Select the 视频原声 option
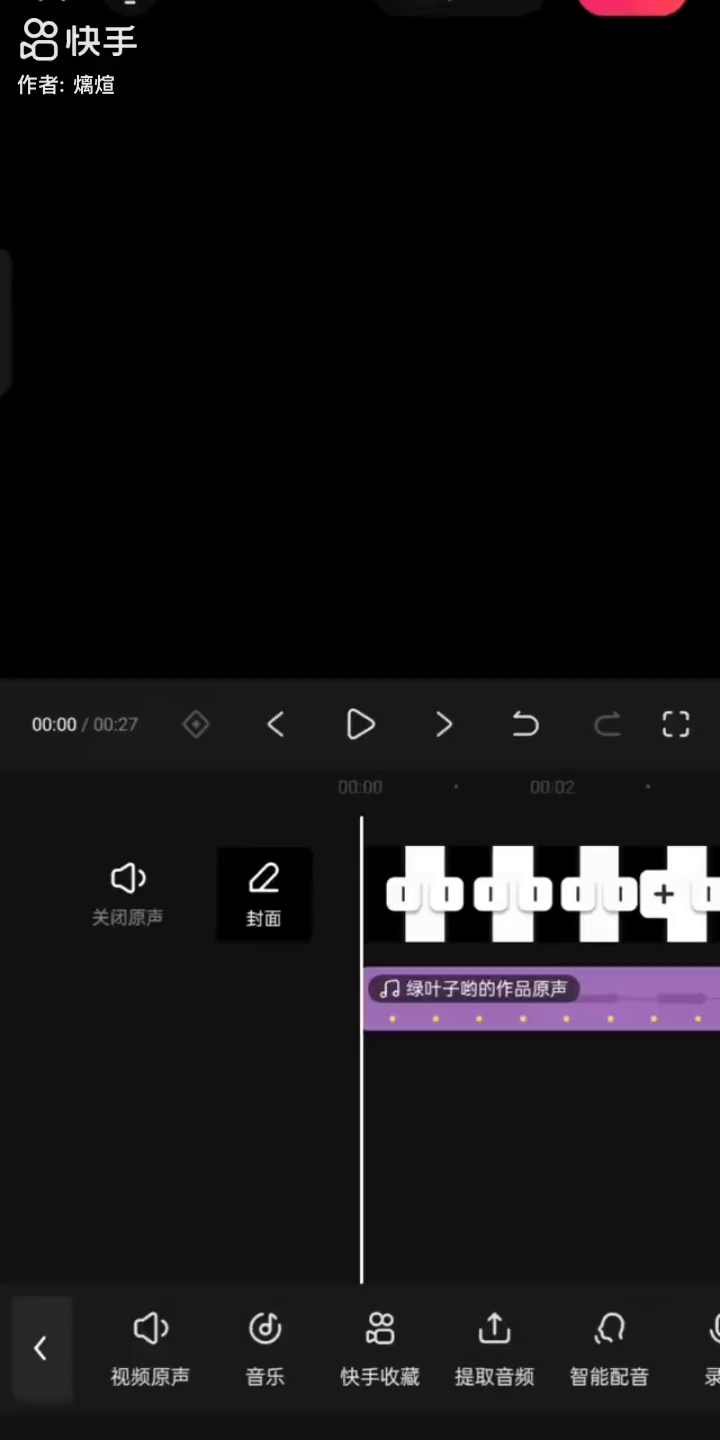The height and width of the screenshot is (1440, 720). (150, 1348)
